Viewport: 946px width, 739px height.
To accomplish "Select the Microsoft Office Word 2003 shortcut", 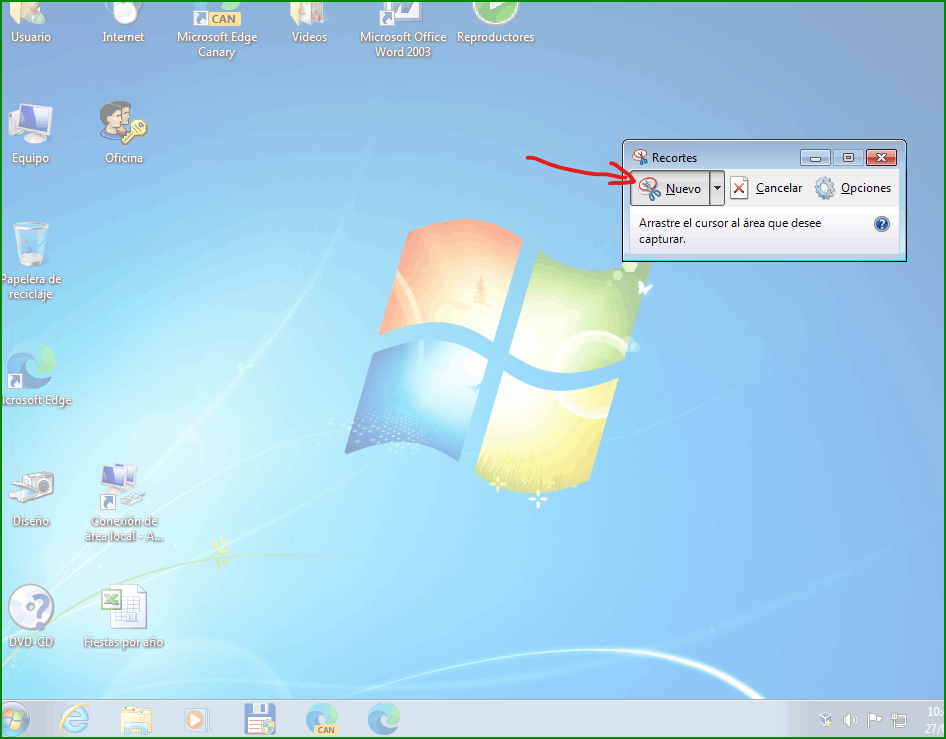I will 402,30.
